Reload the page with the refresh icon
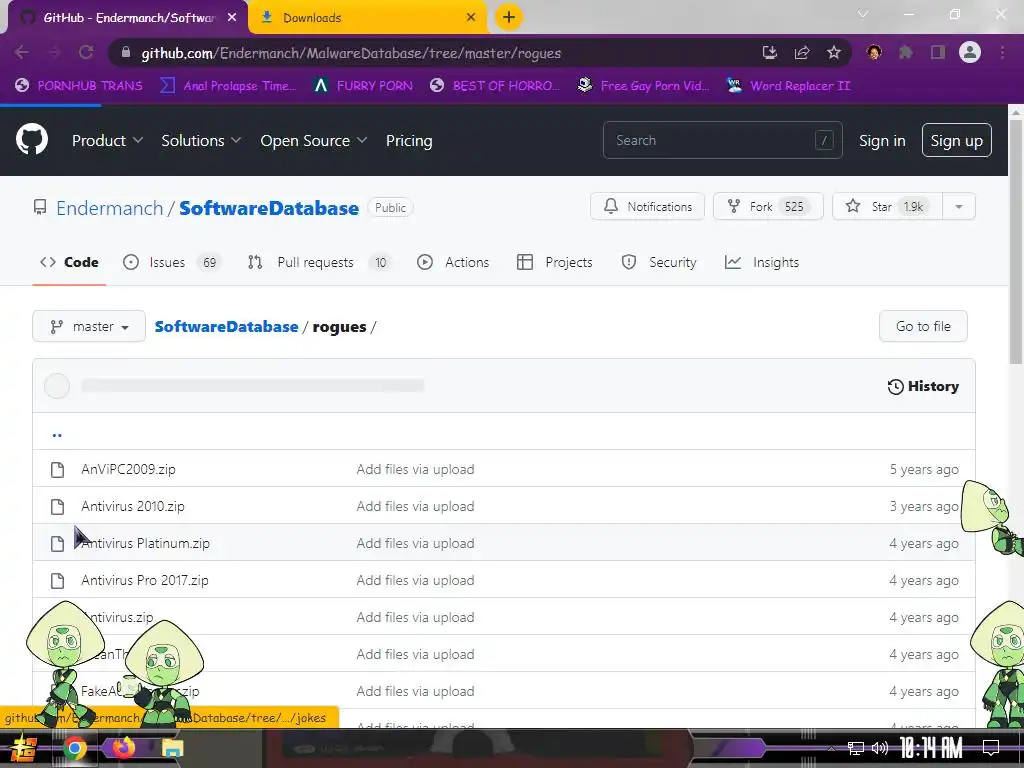The width and height of the screenshot is (1024, 768). point(86,52)
